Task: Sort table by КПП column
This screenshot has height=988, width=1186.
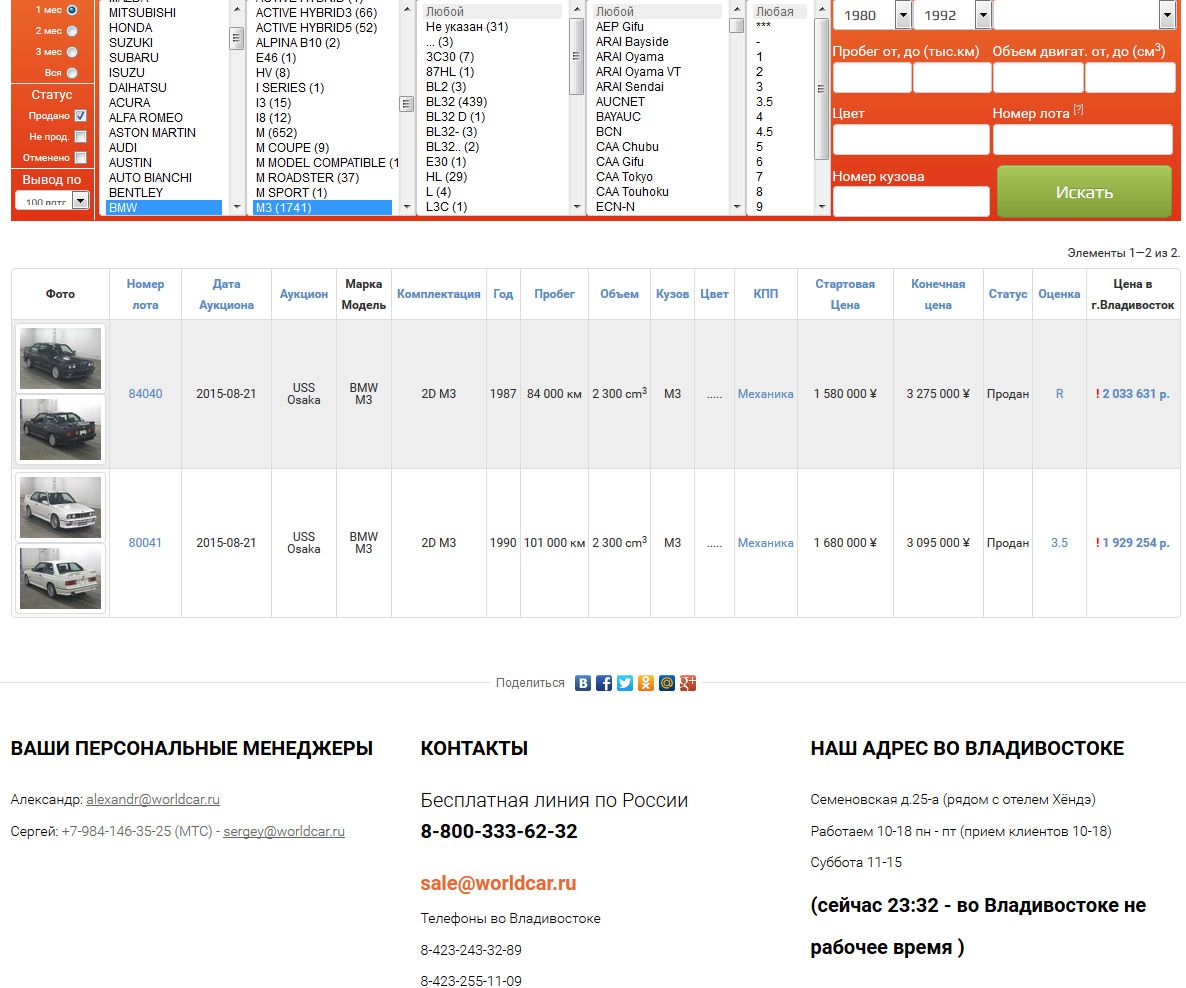Action: point(765,294)
